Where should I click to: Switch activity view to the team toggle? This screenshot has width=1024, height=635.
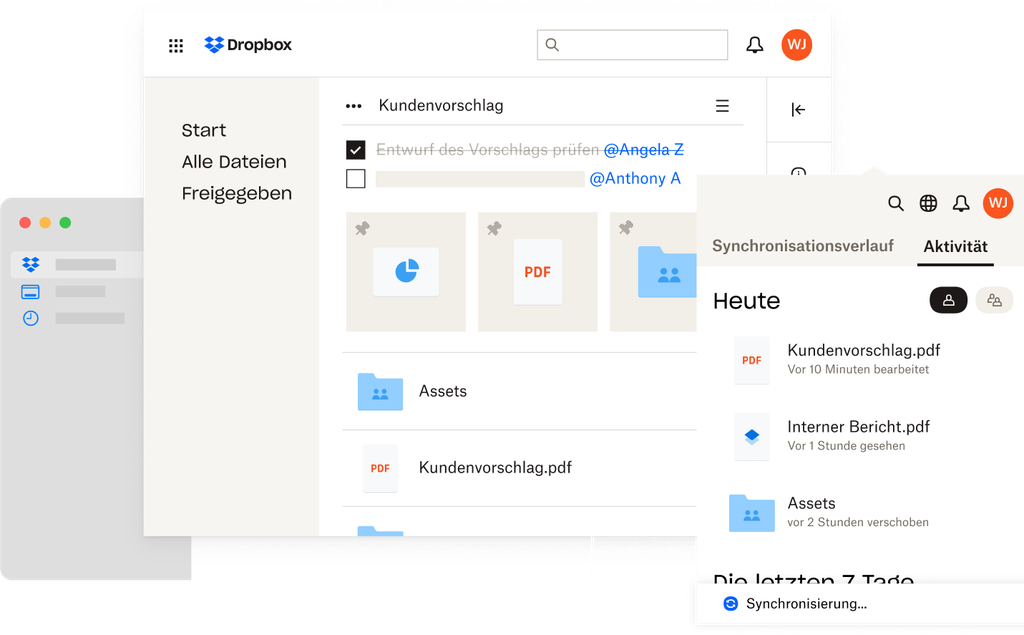pyautogui.click(x=994, y=300)
